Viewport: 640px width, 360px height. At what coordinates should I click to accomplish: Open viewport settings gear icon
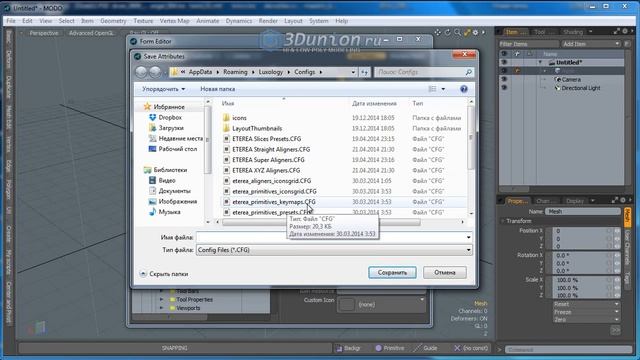coord(476,32)
